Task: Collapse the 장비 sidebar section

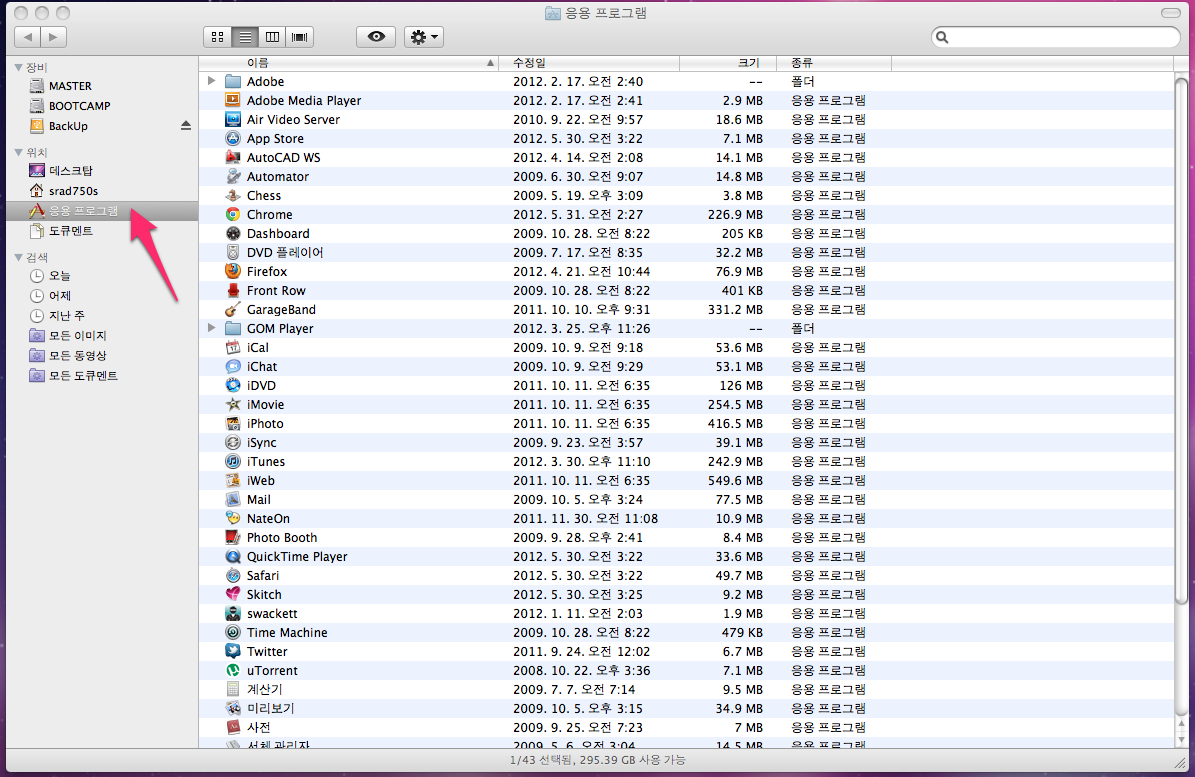Action: click(x=18, y=67)
